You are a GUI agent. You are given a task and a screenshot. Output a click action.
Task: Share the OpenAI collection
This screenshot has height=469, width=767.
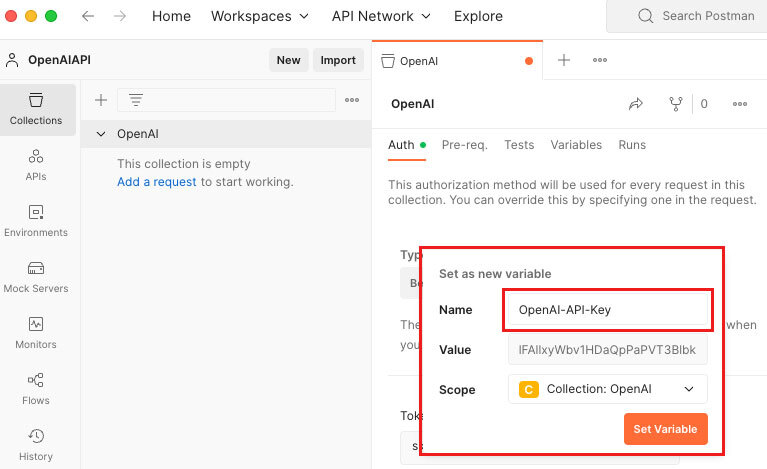pos(636,104)
